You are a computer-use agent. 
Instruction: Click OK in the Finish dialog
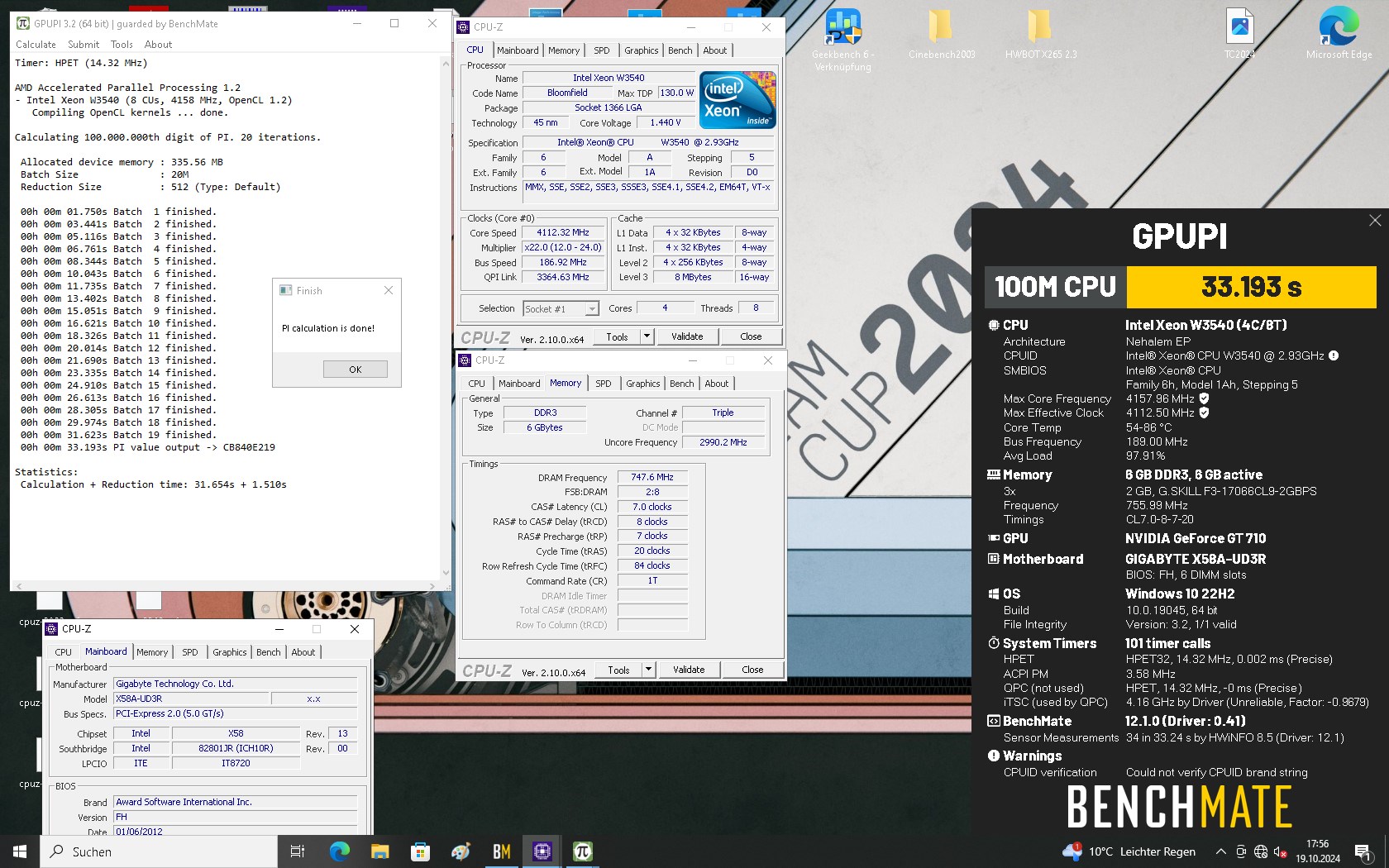tap(356, 370)
